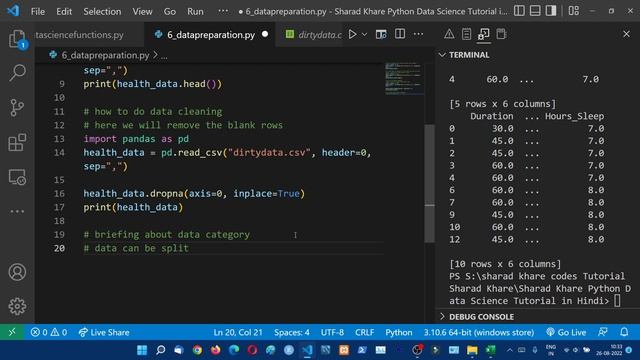
Task: Toggle the secondary side bar layout icon
Action: pyautogui.click(x=551, y=11)
